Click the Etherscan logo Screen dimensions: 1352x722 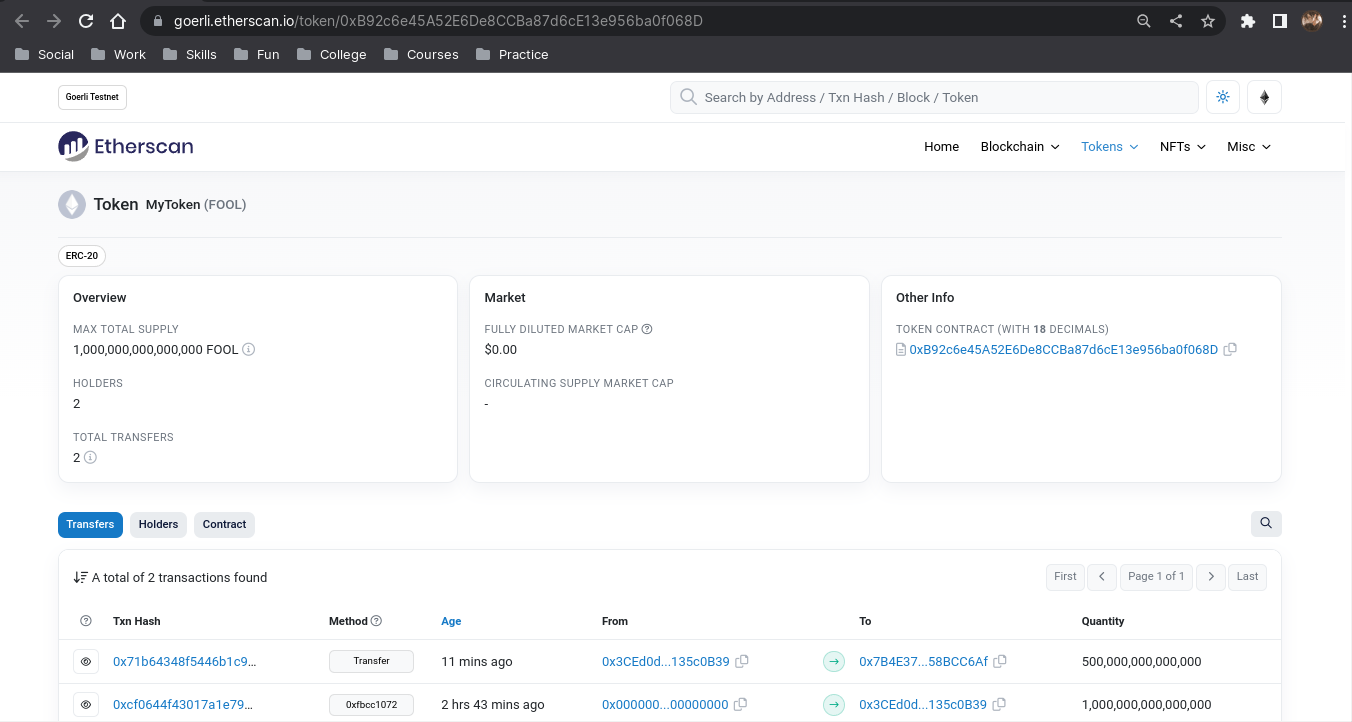(125, 146)
